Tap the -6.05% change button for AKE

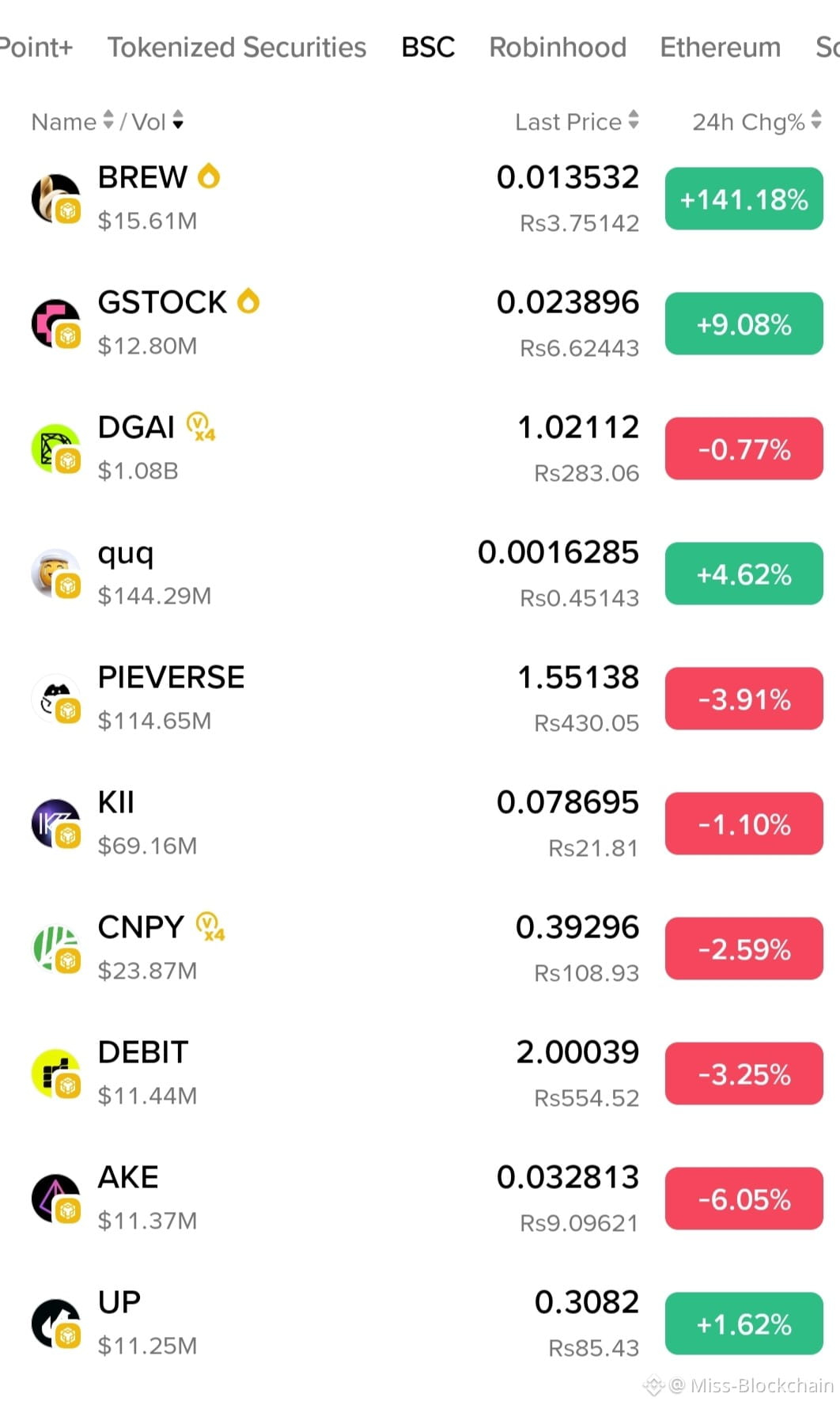pos(744,1199)
